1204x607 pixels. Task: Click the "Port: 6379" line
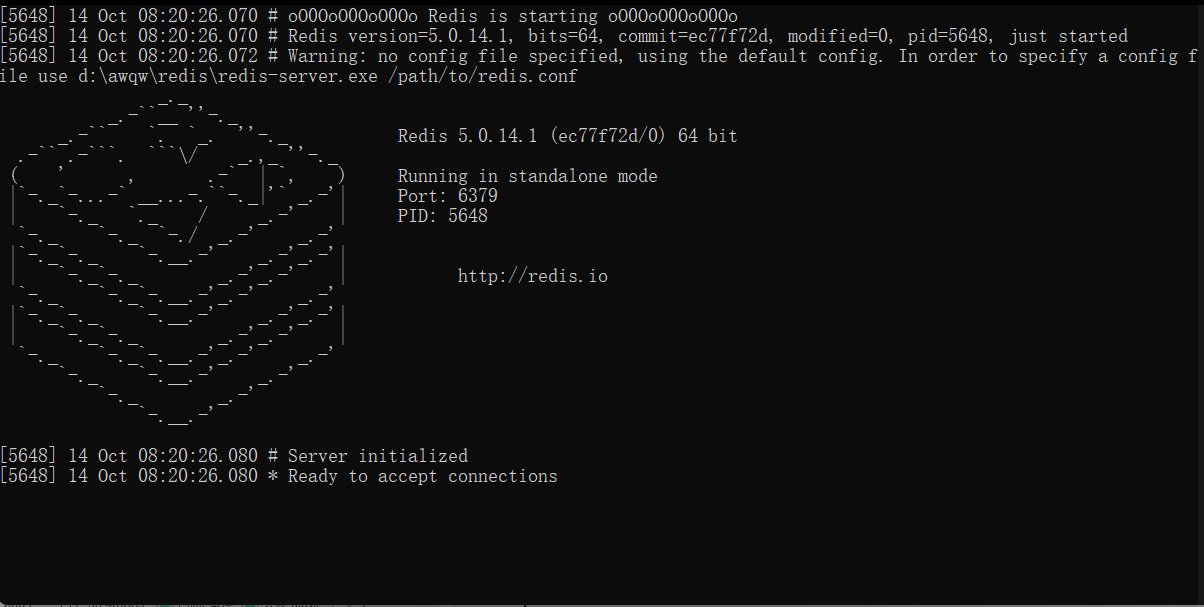tap(448, 196)
